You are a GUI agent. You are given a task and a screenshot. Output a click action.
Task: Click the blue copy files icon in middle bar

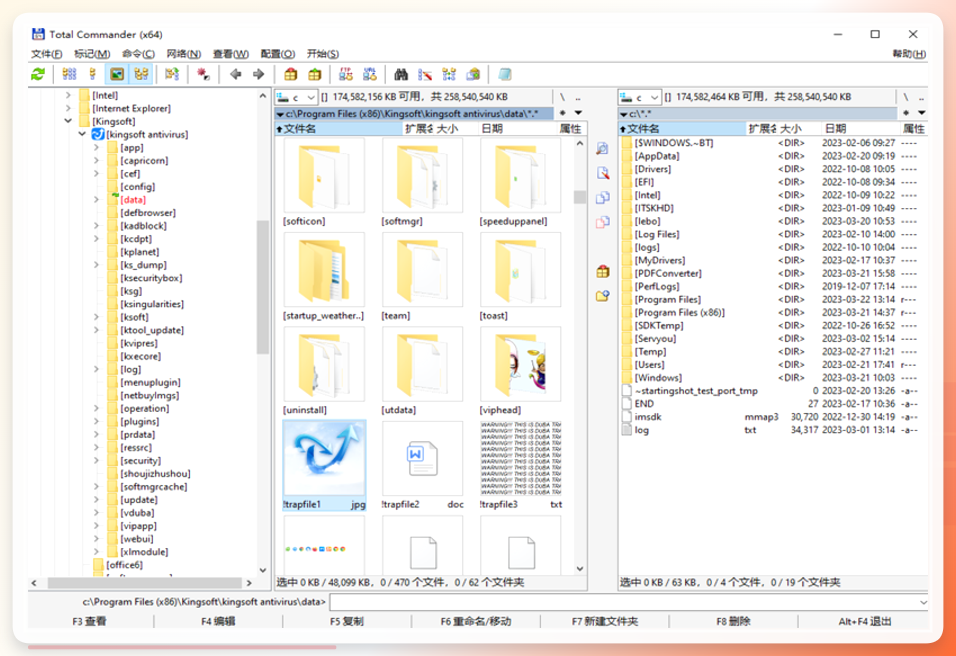coord(602,198)
